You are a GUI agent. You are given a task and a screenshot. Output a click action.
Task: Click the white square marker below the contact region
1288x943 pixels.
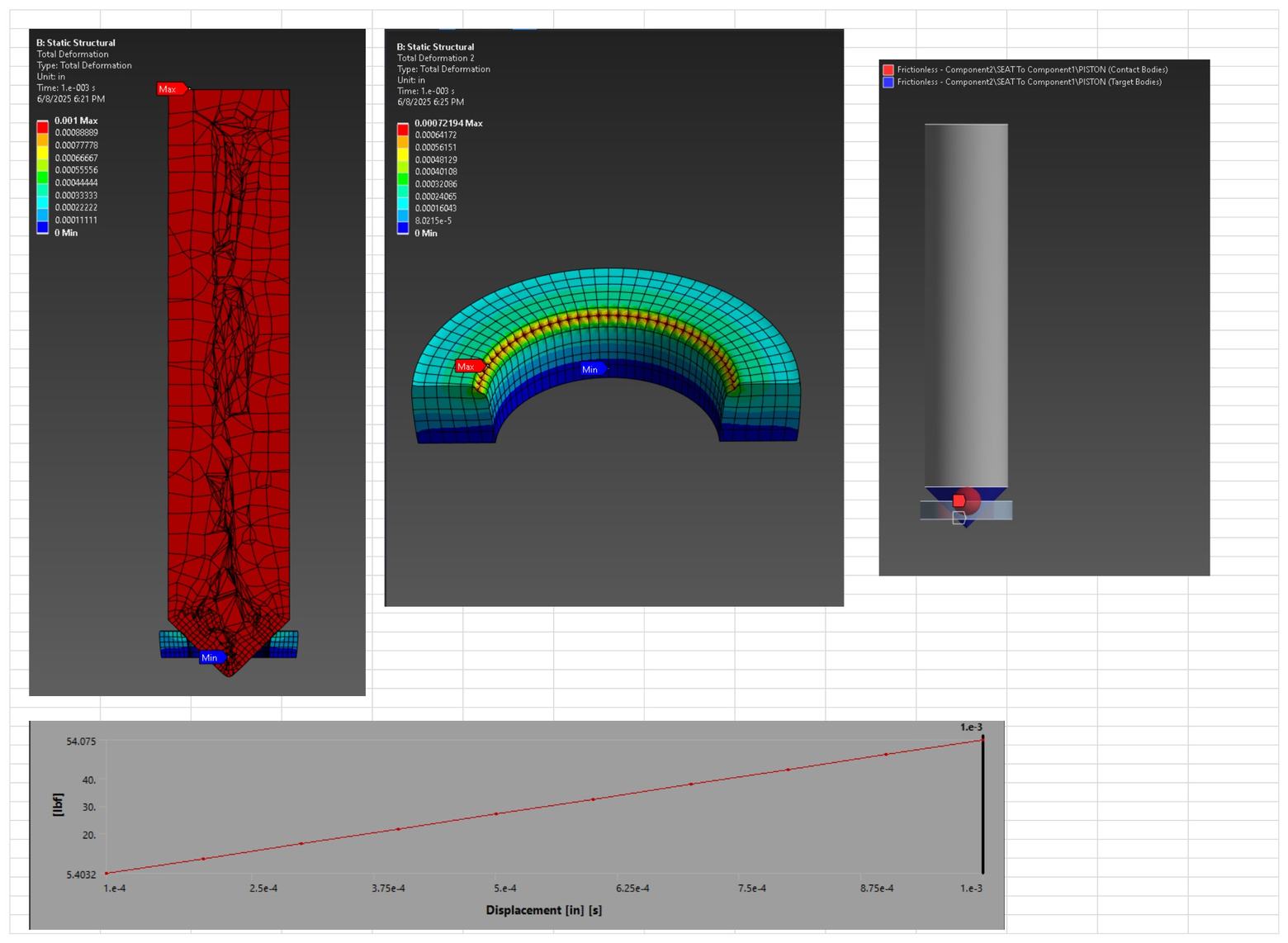pyautogui.click(x=959, y=518)
